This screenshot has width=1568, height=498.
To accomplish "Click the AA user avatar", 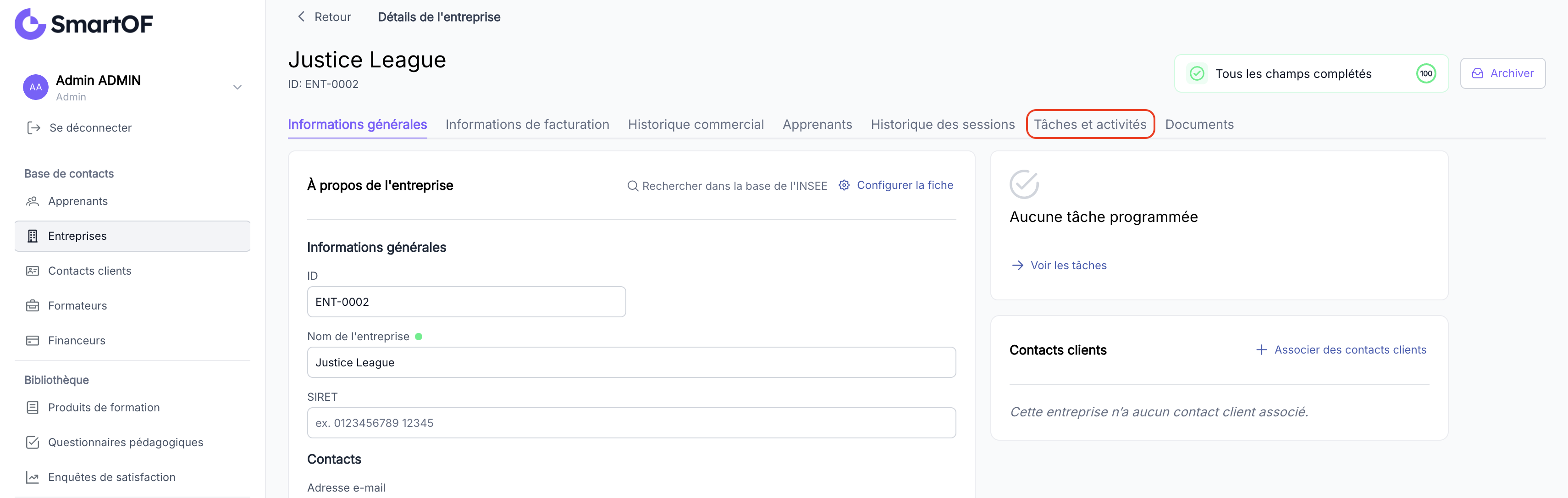I will 36,87.
